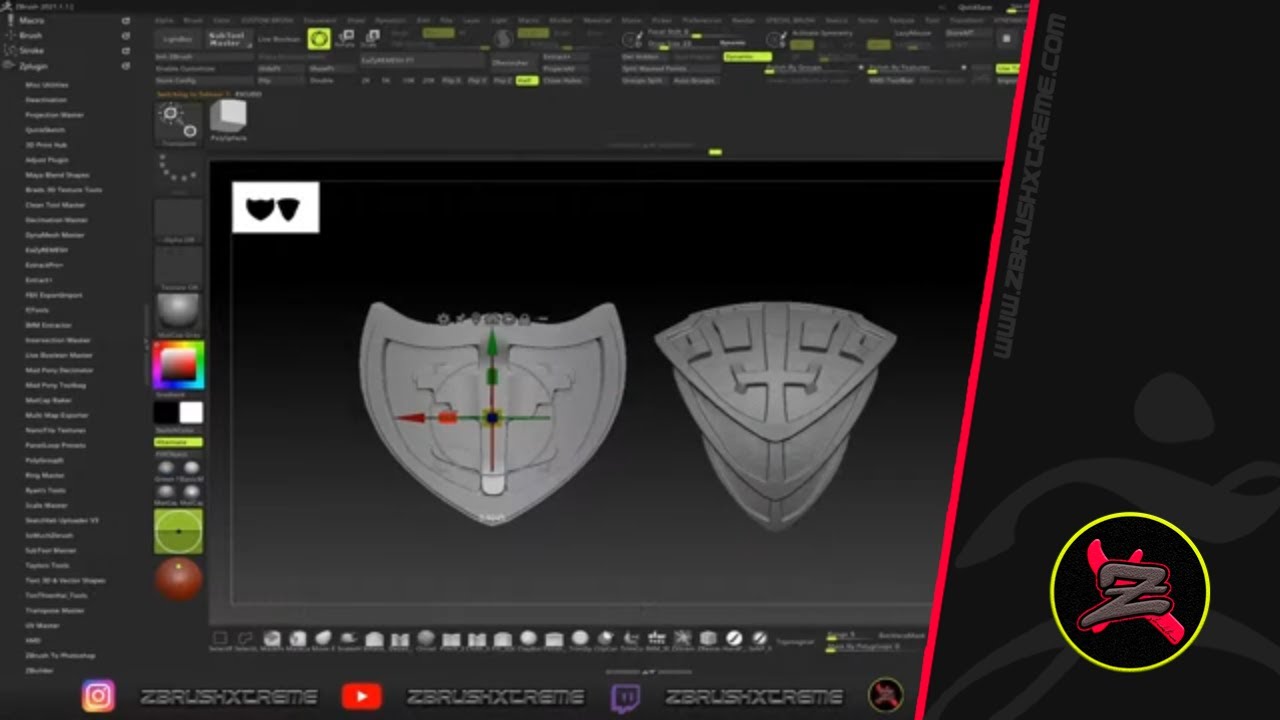The height and width of the screenshot is (720, 1280).
Task: Toggle the green Dynamic button
Action: pyautogui.click(x=748, y=57)
